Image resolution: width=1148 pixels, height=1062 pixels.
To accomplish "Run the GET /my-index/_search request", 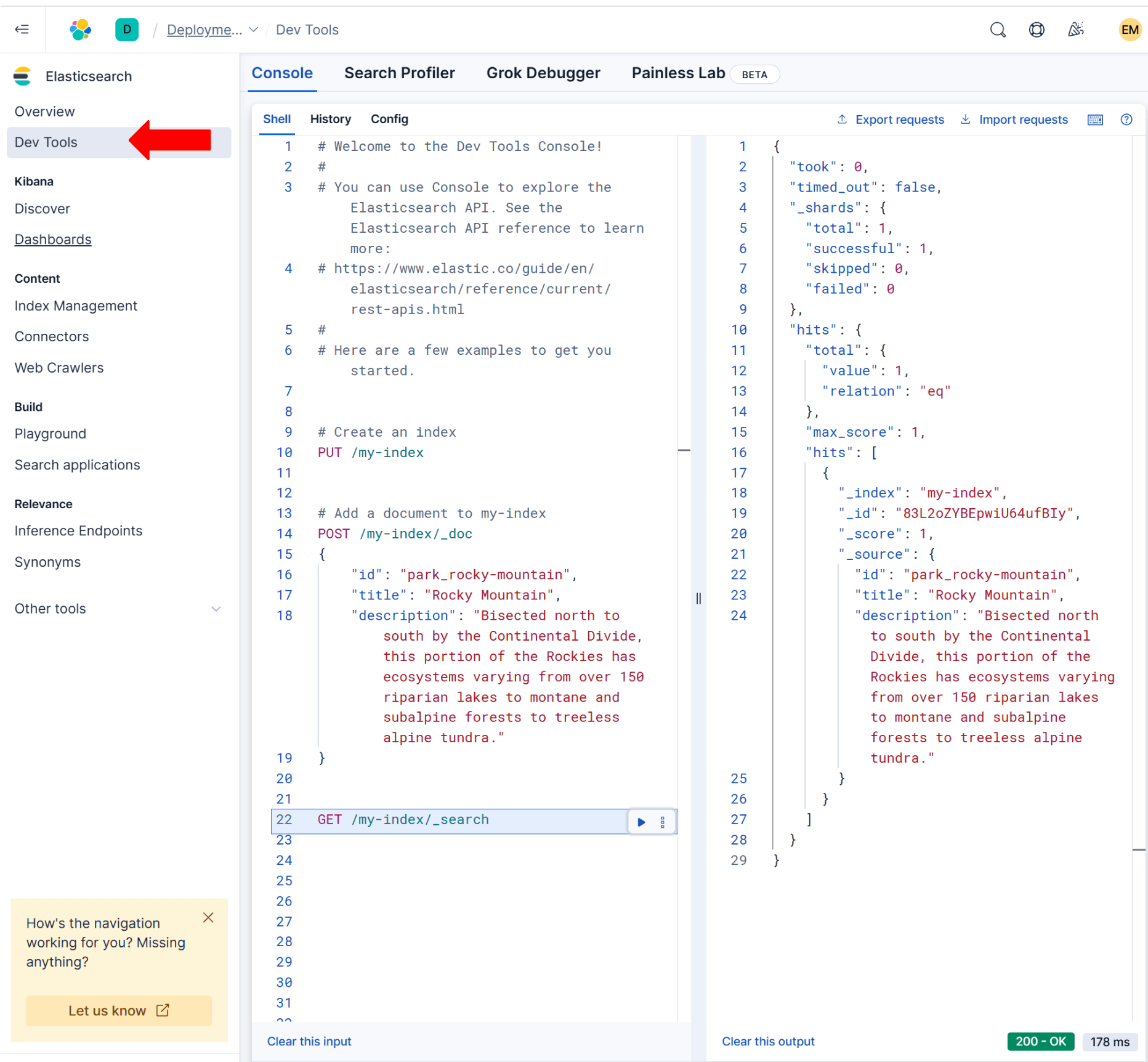I will pyautogui.click(x=641, y=821).
